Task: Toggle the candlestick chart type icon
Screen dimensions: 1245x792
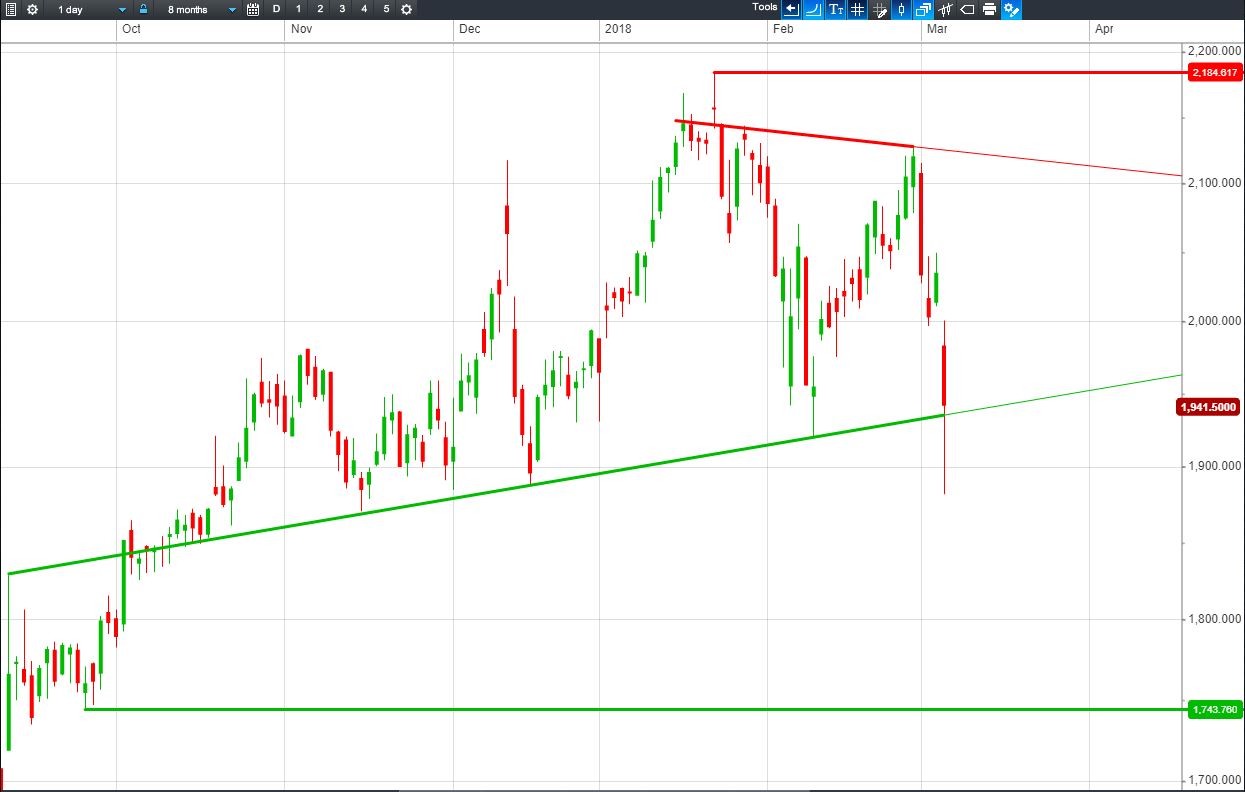Action: 901,9
